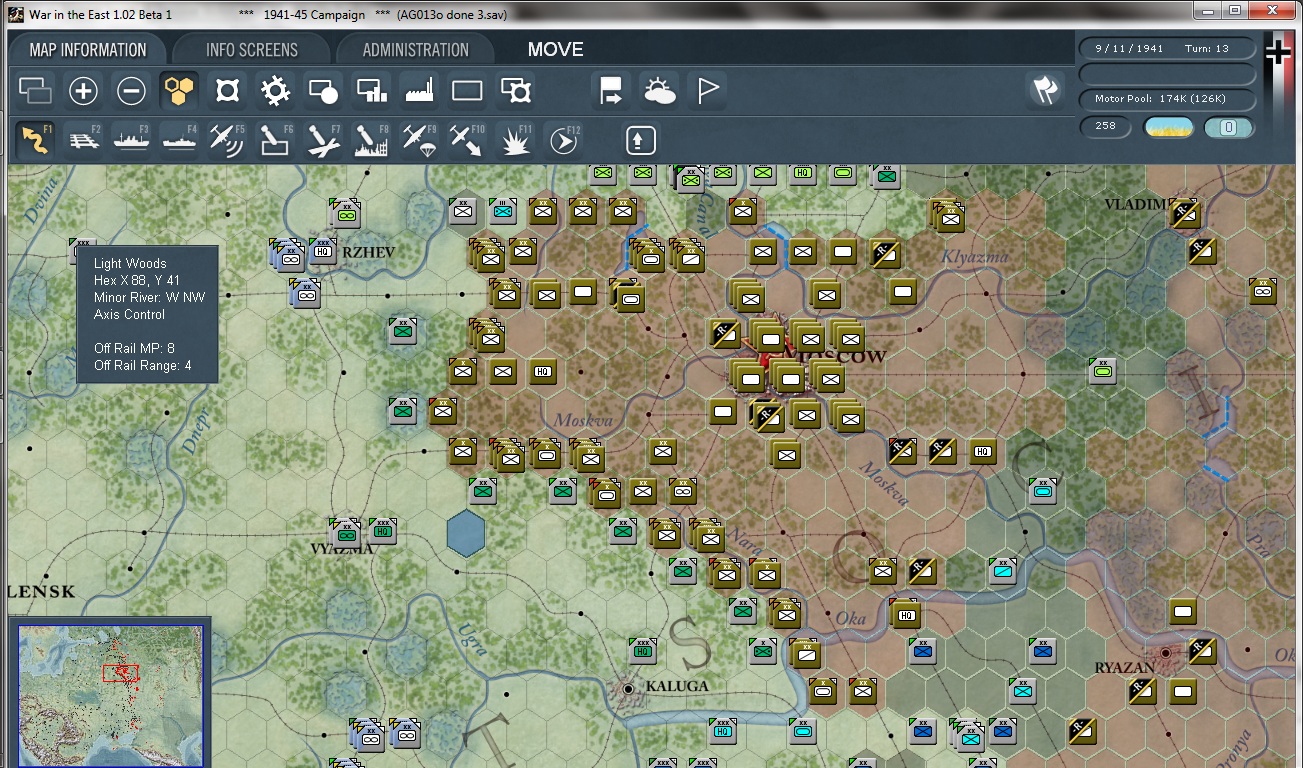Viewport: 1303px width, 768px height.
Task: Switch to the ADMINISTRATION tab
Action: pyautogui.click(x=415, y=50)
